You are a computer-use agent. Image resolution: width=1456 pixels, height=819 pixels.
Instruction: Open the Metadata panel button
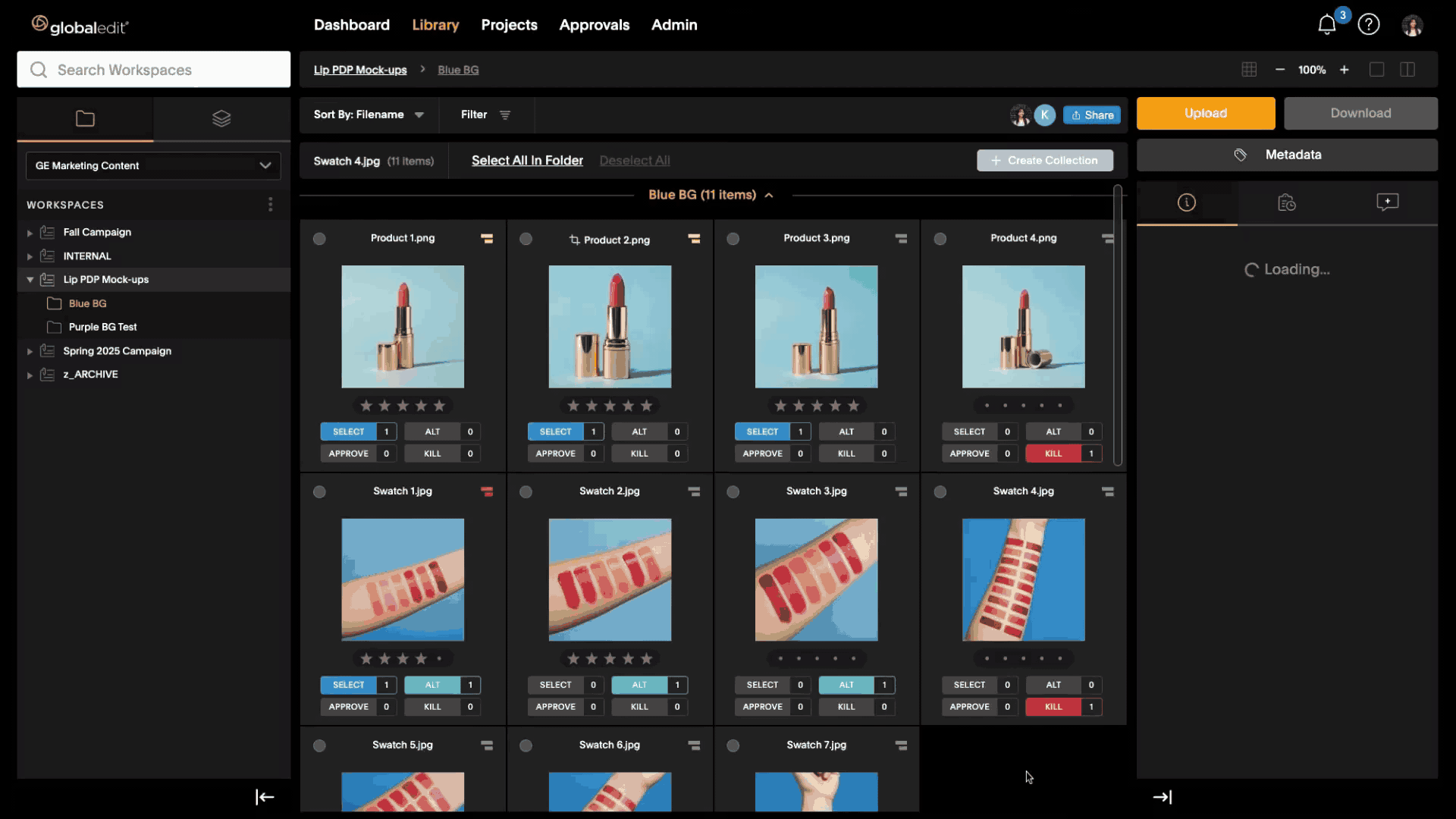click(1287, 155)
